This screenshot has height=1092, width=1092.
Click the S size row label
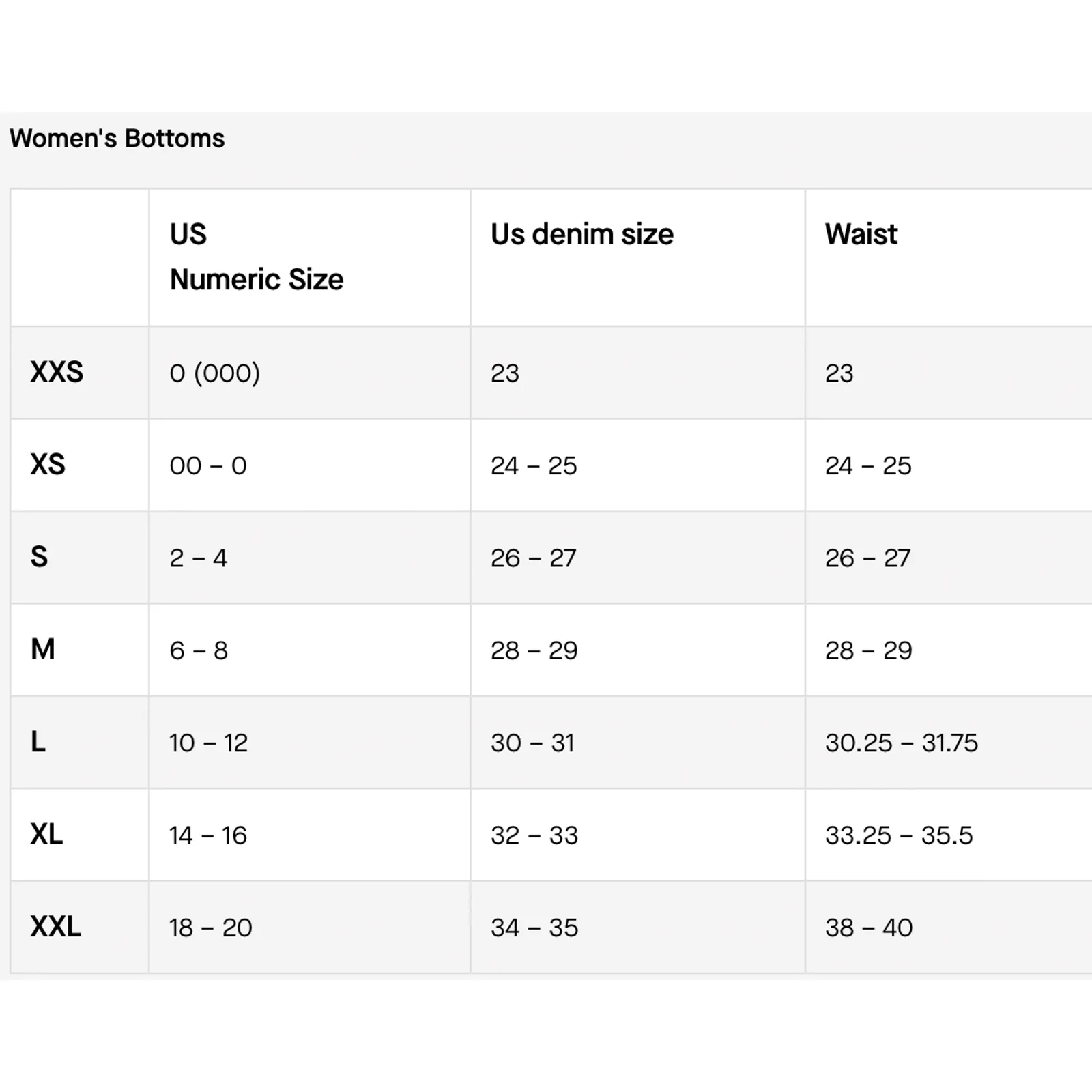click(x=39, y=557)
